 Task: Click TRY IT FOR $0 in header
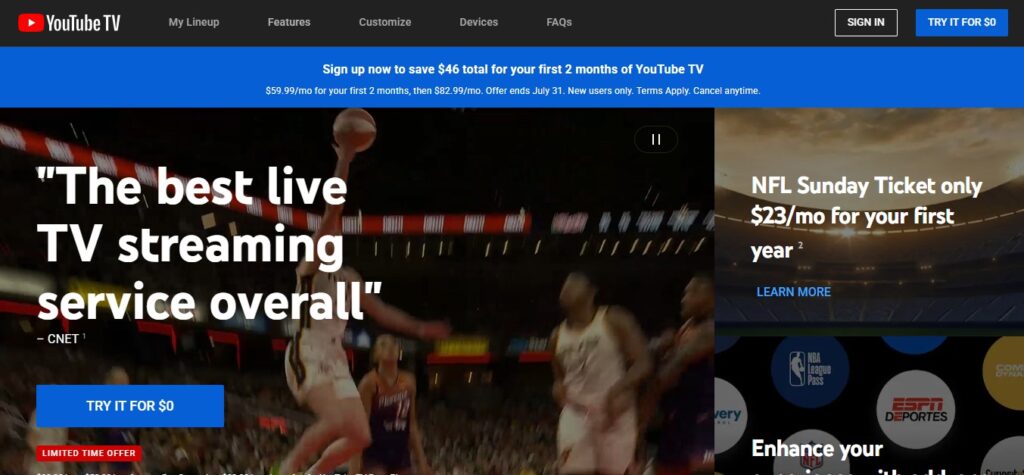(961, 23)
